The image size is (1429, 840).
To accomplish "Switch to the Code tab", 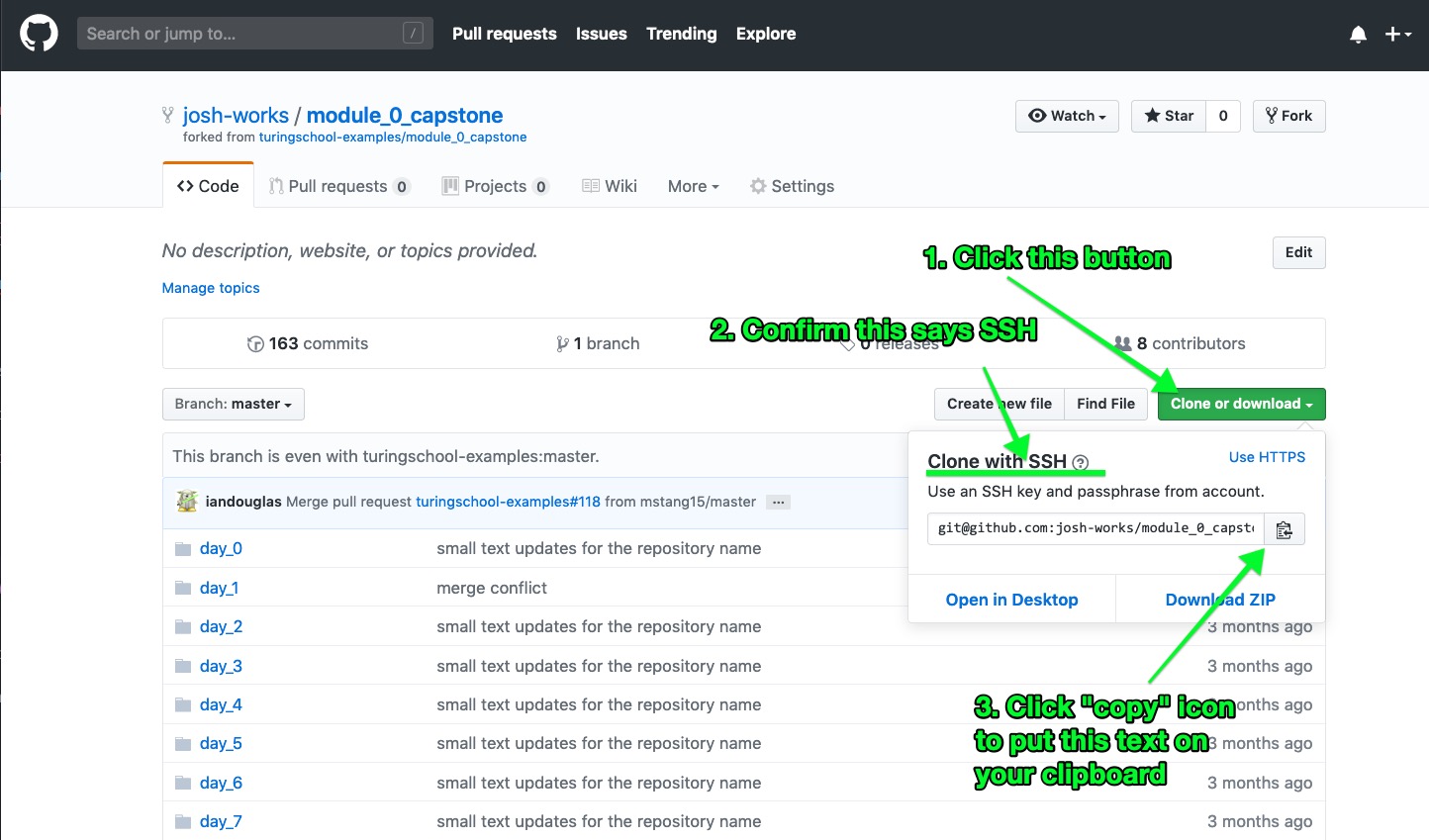I will (208, 186).
